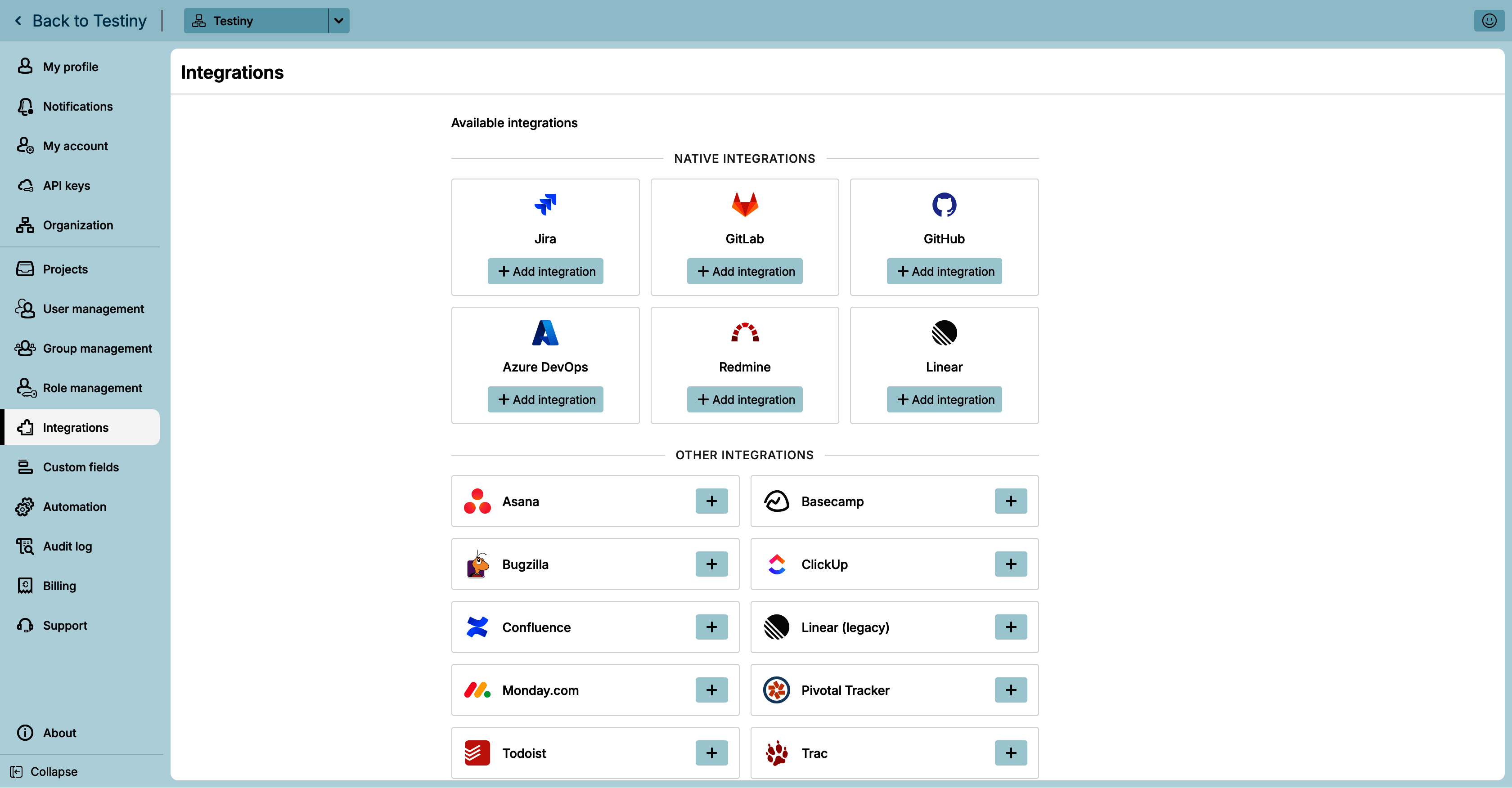The width and height of the screenshot is (1512, 788).
Task: Expand the Testiny organization dropdown arrow
Action: (x=339, y=21)
